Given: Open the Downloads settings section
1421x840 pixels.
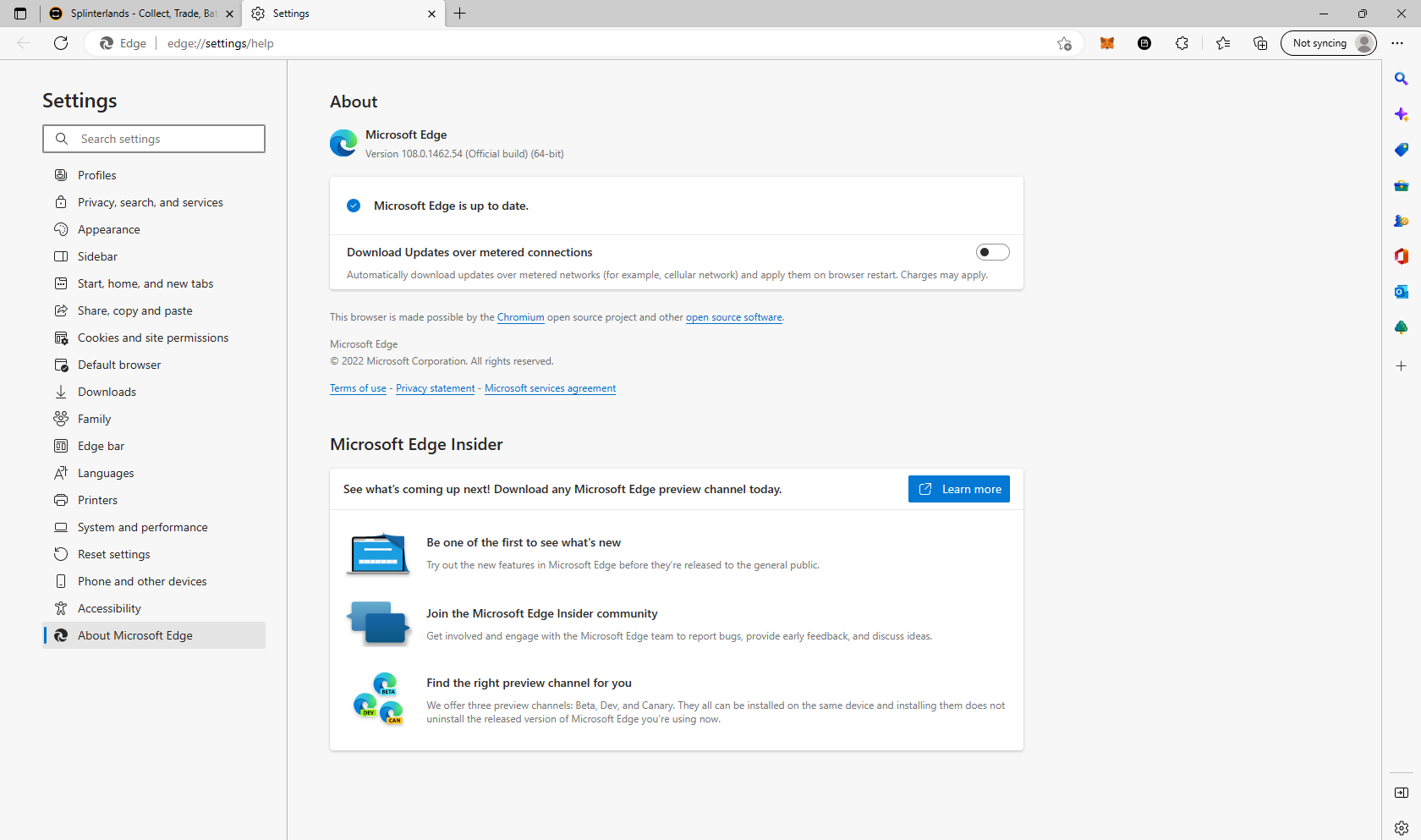Looking at the screenshot, I should (x=154, y=392).
